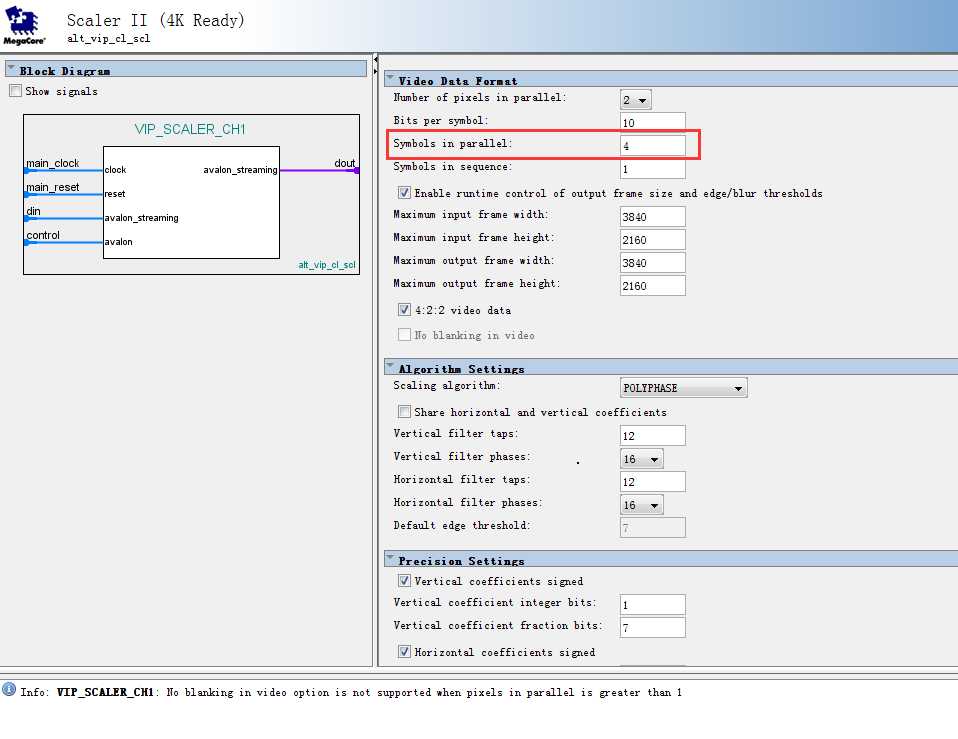Click the VIP_SCALER_CH1 diagram title
This screenshot has width=958, height=739.
pyautogui.click(x=190, y=129)
